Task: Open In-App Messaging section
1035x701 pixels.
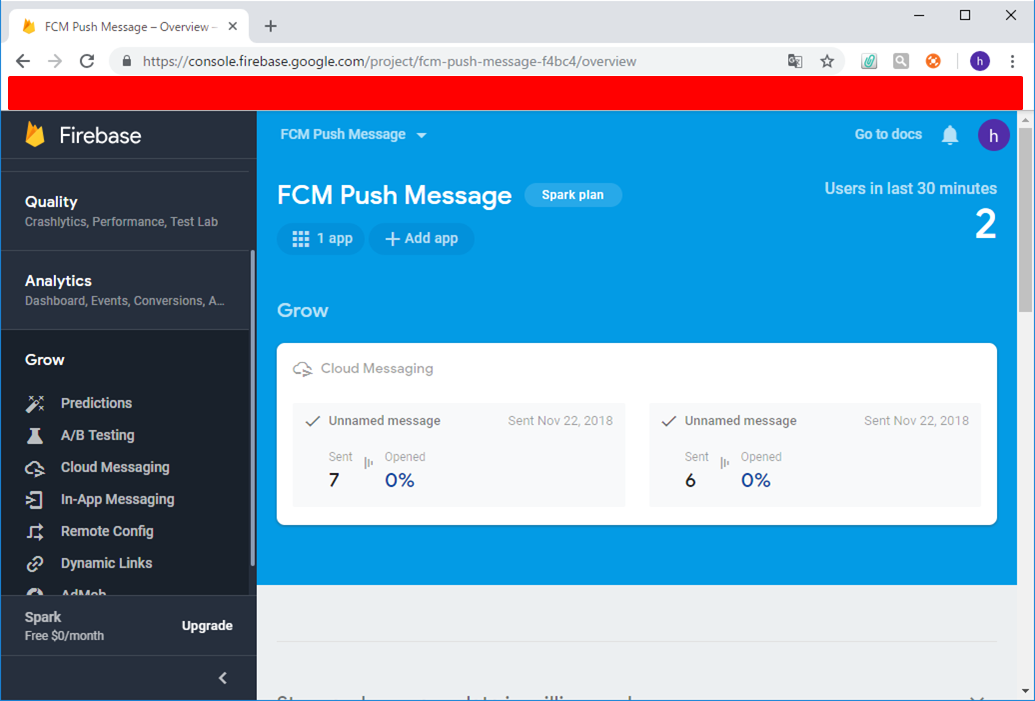Action: (x=117, y=499)
